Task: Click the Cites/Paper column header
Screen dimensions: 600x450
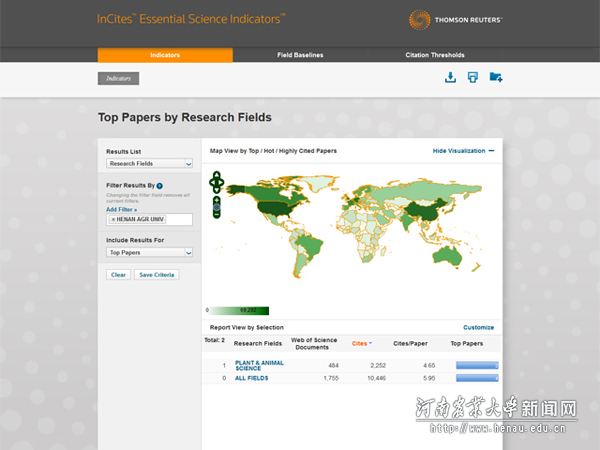Action: tap(410, 344)
